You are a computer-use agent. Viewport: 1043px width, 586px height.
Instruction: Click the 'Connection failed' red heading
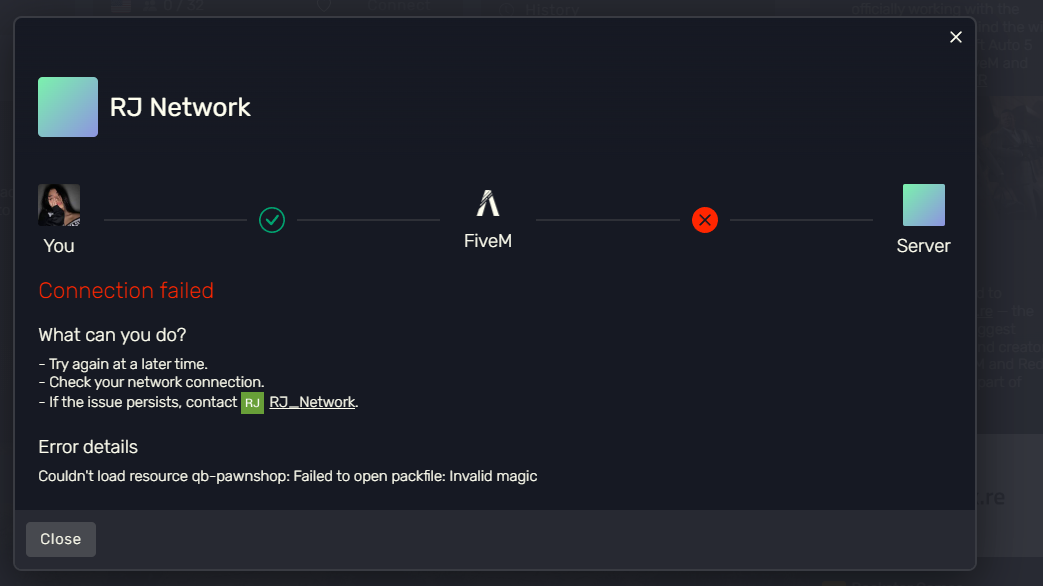pyautogui.click(x=126, y=291)
